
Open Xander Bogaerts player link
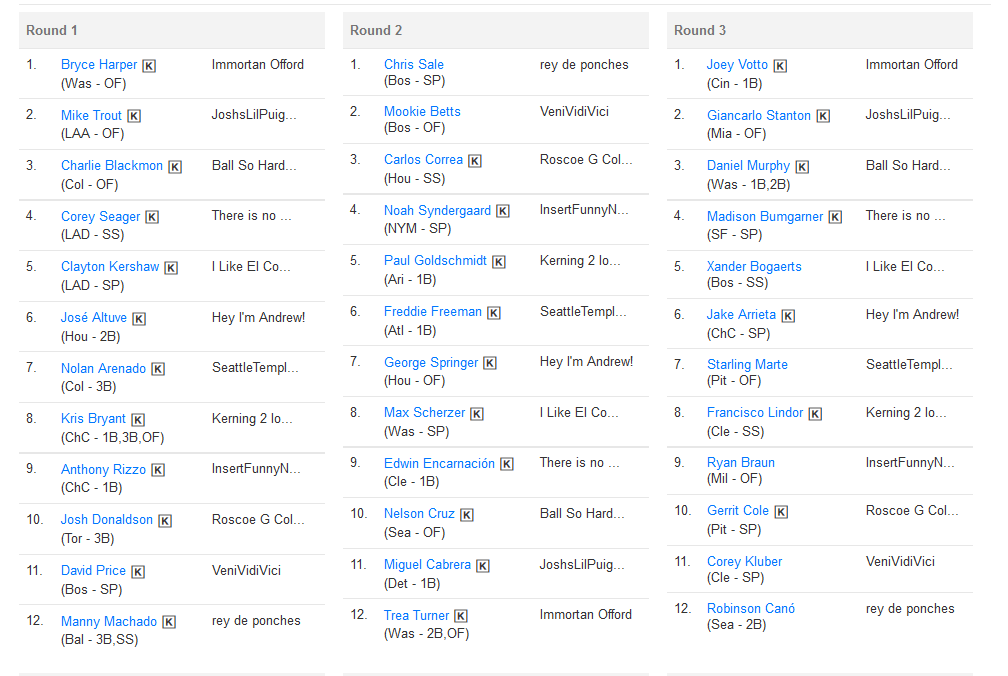(x=754, y=266)
